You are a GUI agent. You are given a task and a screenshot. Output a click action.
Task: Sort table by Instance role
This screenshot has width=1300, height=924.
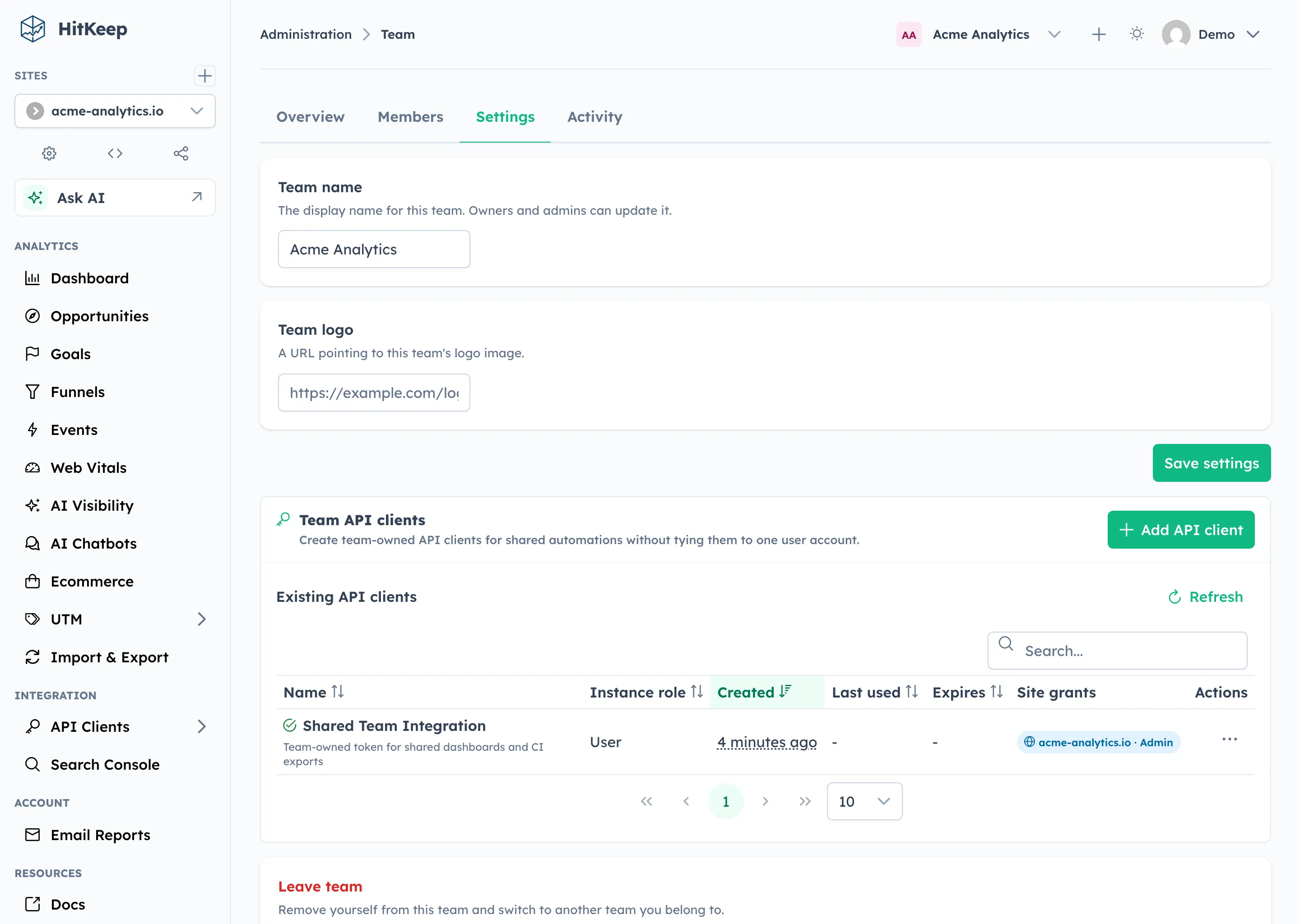tap(646, 692)
